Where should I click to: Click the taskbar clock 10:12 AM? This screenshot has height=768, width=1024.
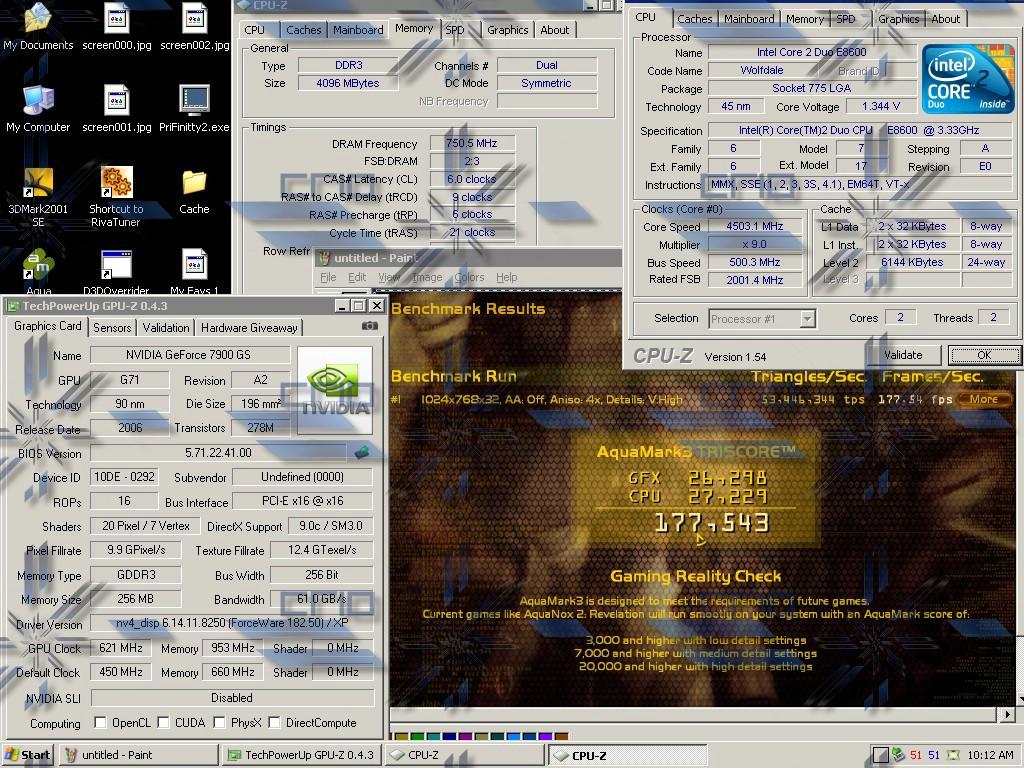pyautogui.click(x=990, y=755)
